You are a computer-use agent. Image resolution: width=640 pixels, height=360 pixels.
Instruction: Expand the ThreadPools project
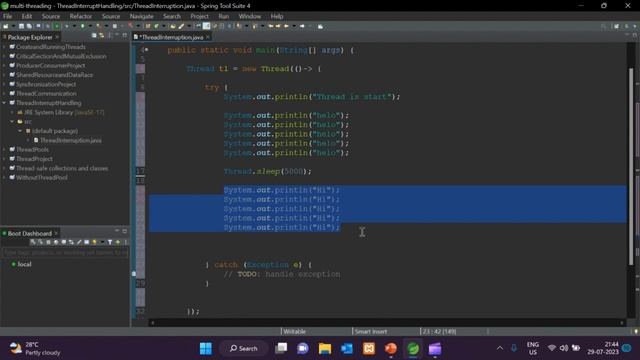coord(4,149)
